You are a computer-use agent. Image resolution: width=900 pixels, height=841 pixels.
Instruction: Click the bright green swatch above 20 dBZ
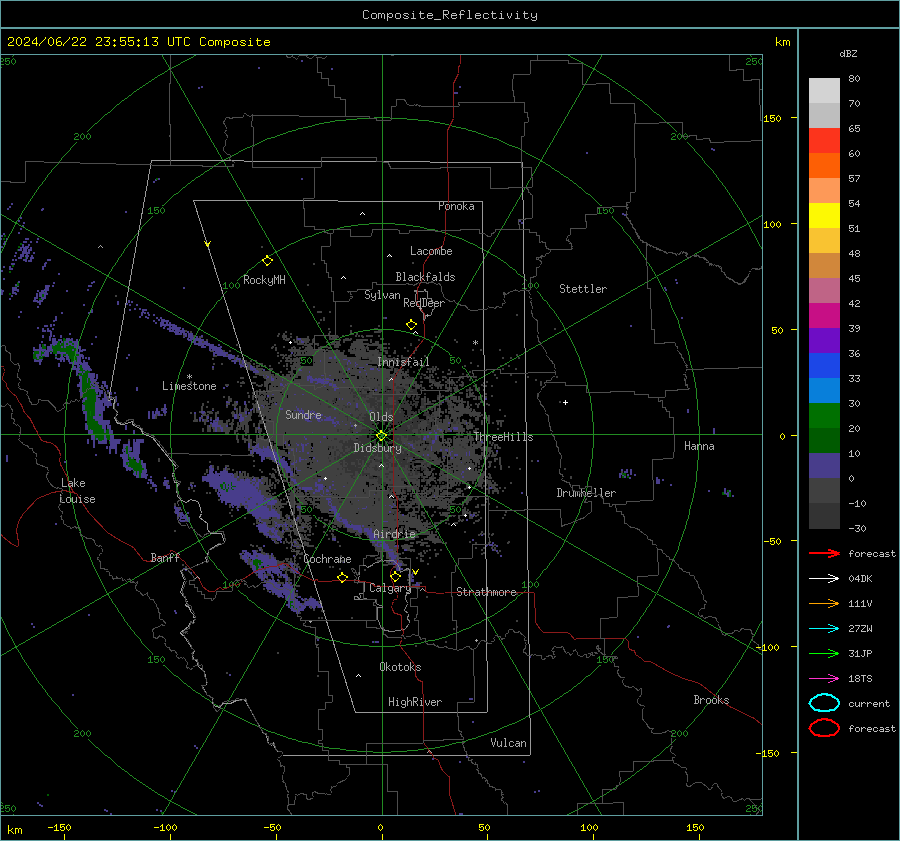(x=824, y=416)
